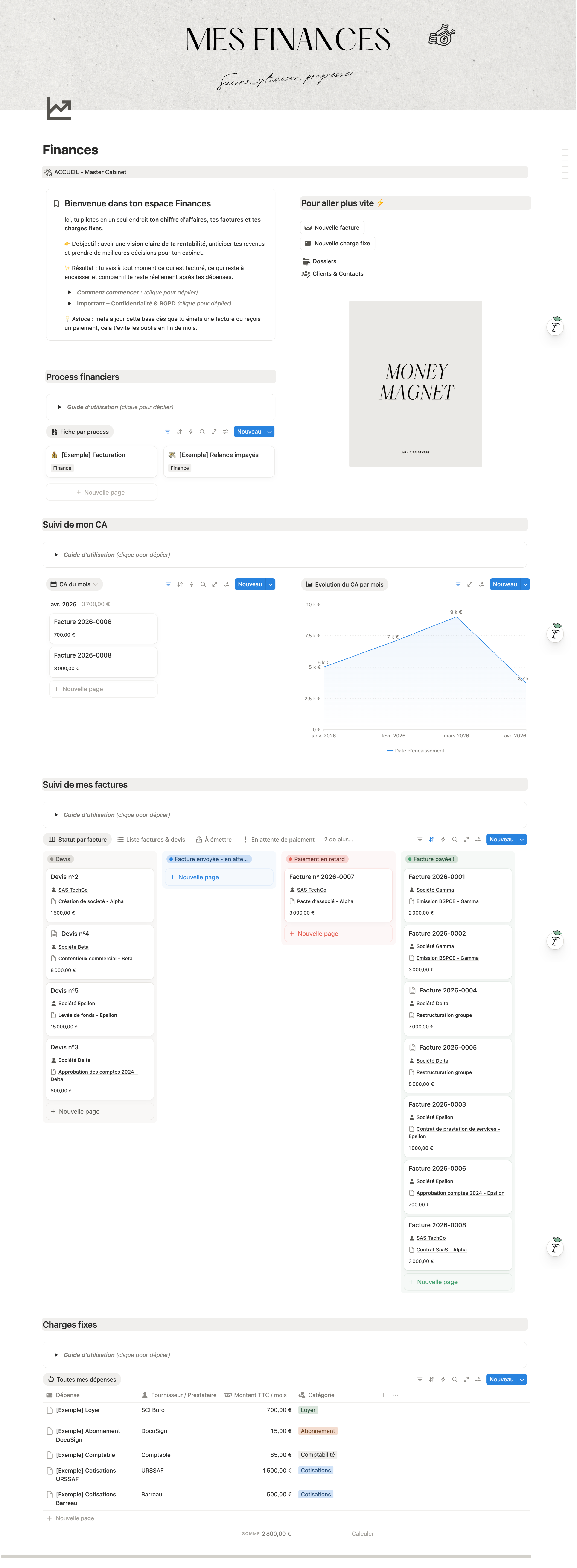
Task: Click the Finances page chart icon
Action: tap(59, 109)
